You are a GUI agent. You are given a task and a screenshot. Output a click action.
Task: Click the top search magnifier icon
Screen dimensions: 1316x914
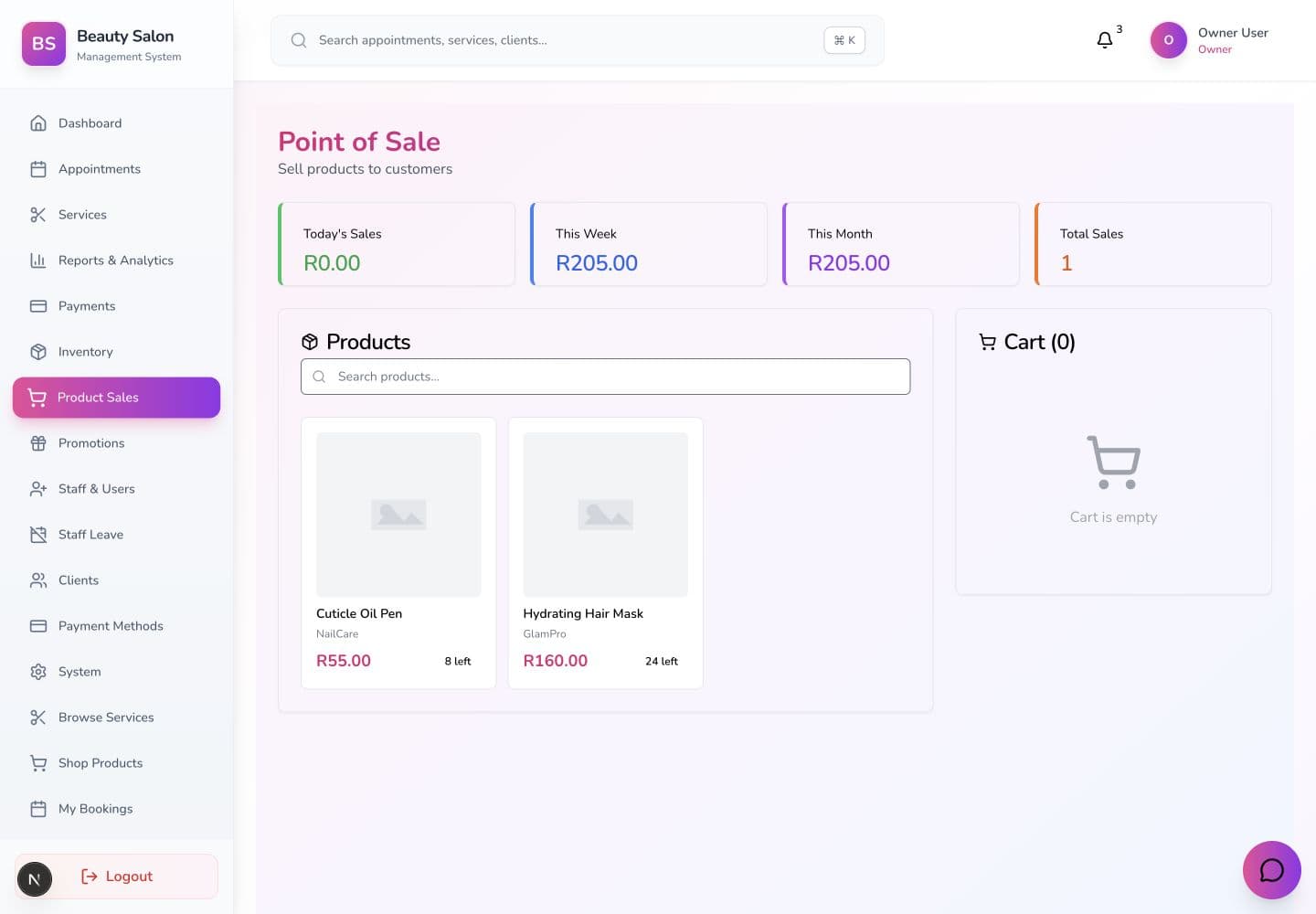coord(299,40)
